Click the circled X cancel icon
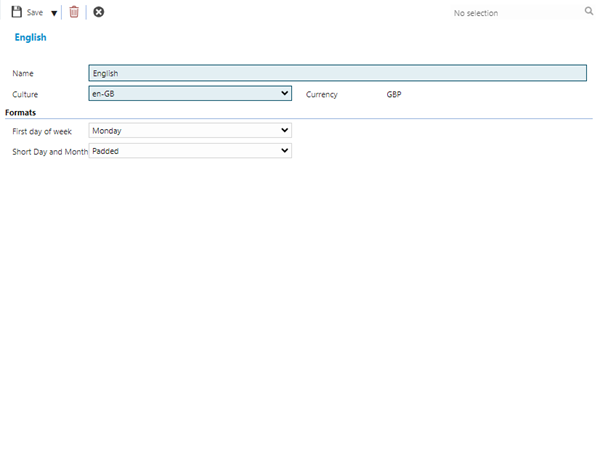Viewport: 600px width, 458px height. coord(98,12)
